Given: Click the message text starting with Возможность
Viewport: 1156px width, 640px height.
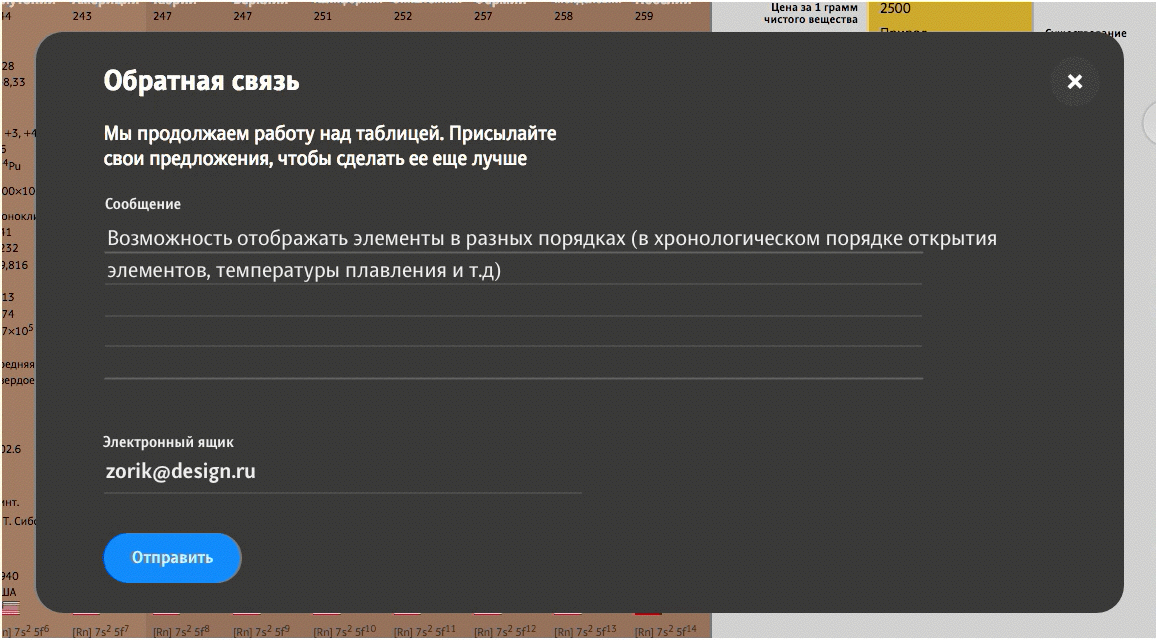Looking at the screenshot, I should pyautogui.click(x=551, y=239).
